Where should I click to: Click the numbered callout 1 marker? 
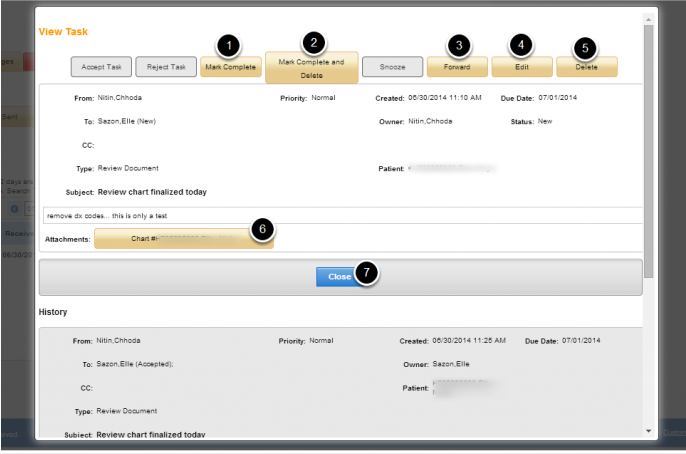click(229, 45)
